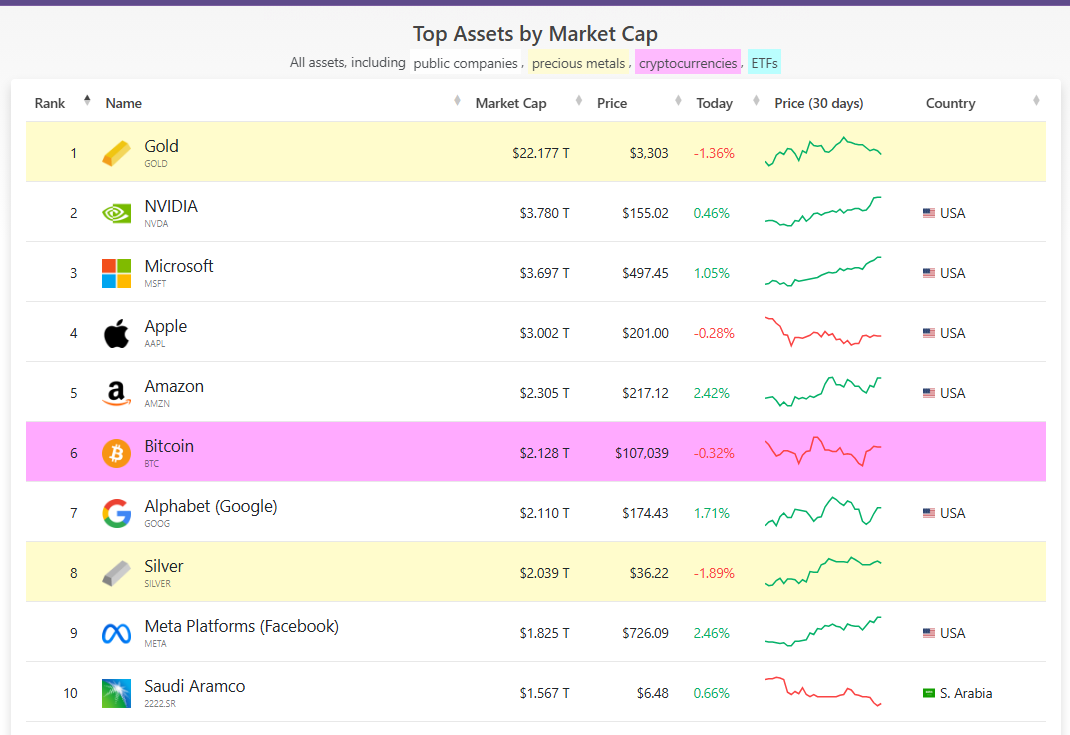Click the Microsoft logo icon

(x=116, y=273)
